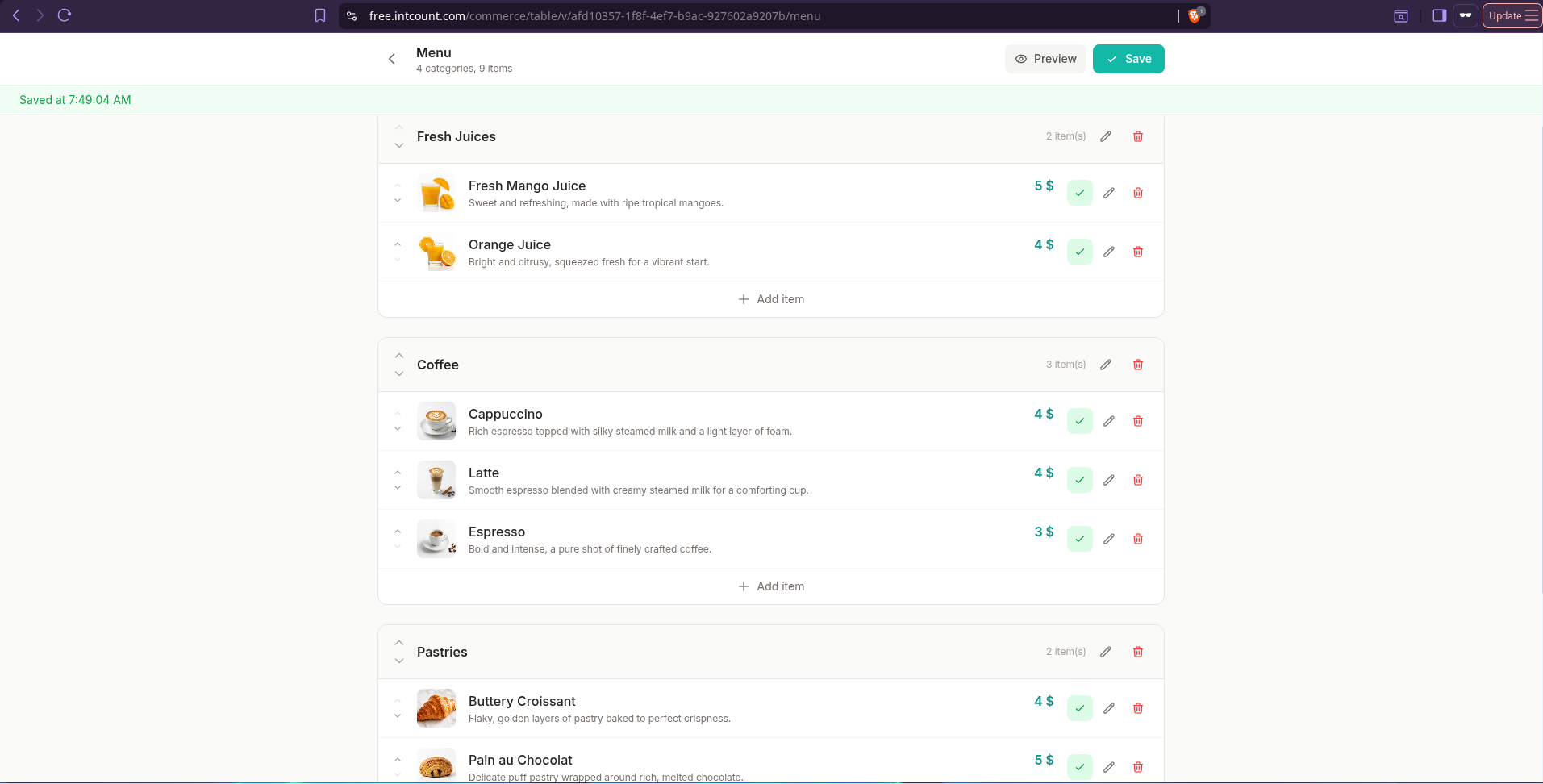Delete the Buttery Croissant item

click(x=1138, y=708)
